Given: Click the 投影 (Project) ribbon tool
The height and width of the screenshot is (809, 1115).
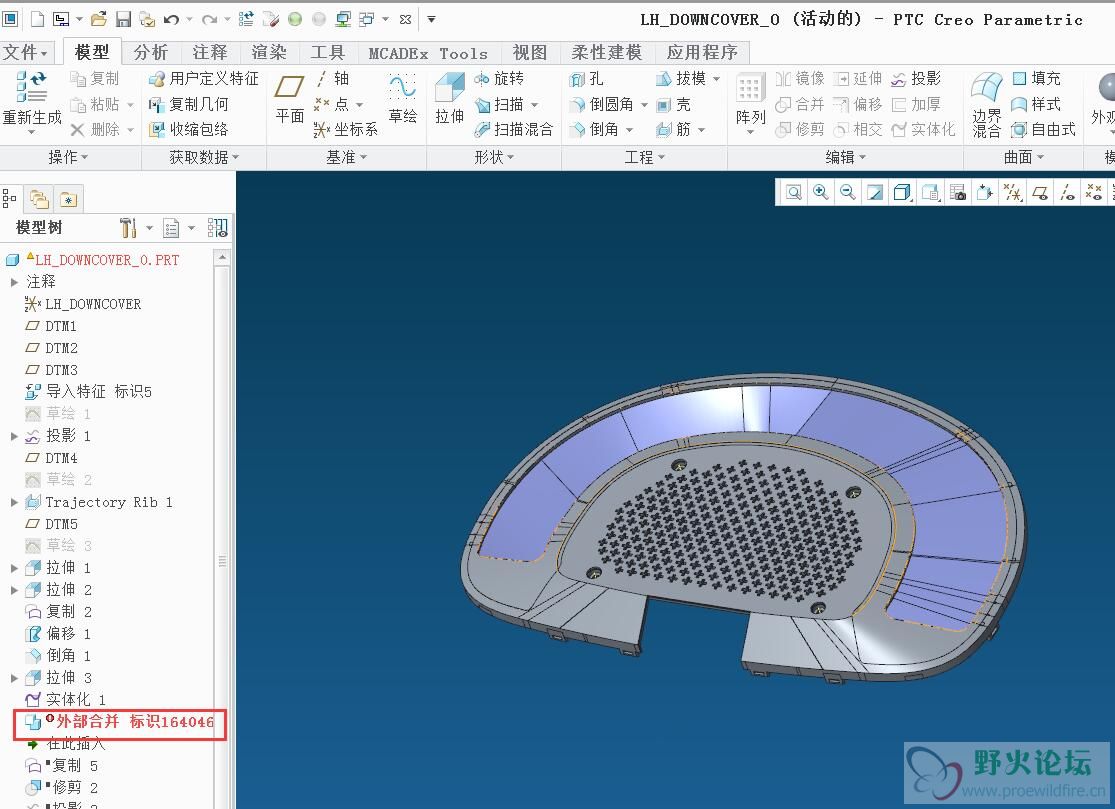Looking at the screenshot, I should pyautogui.click(x=916, y=78).
